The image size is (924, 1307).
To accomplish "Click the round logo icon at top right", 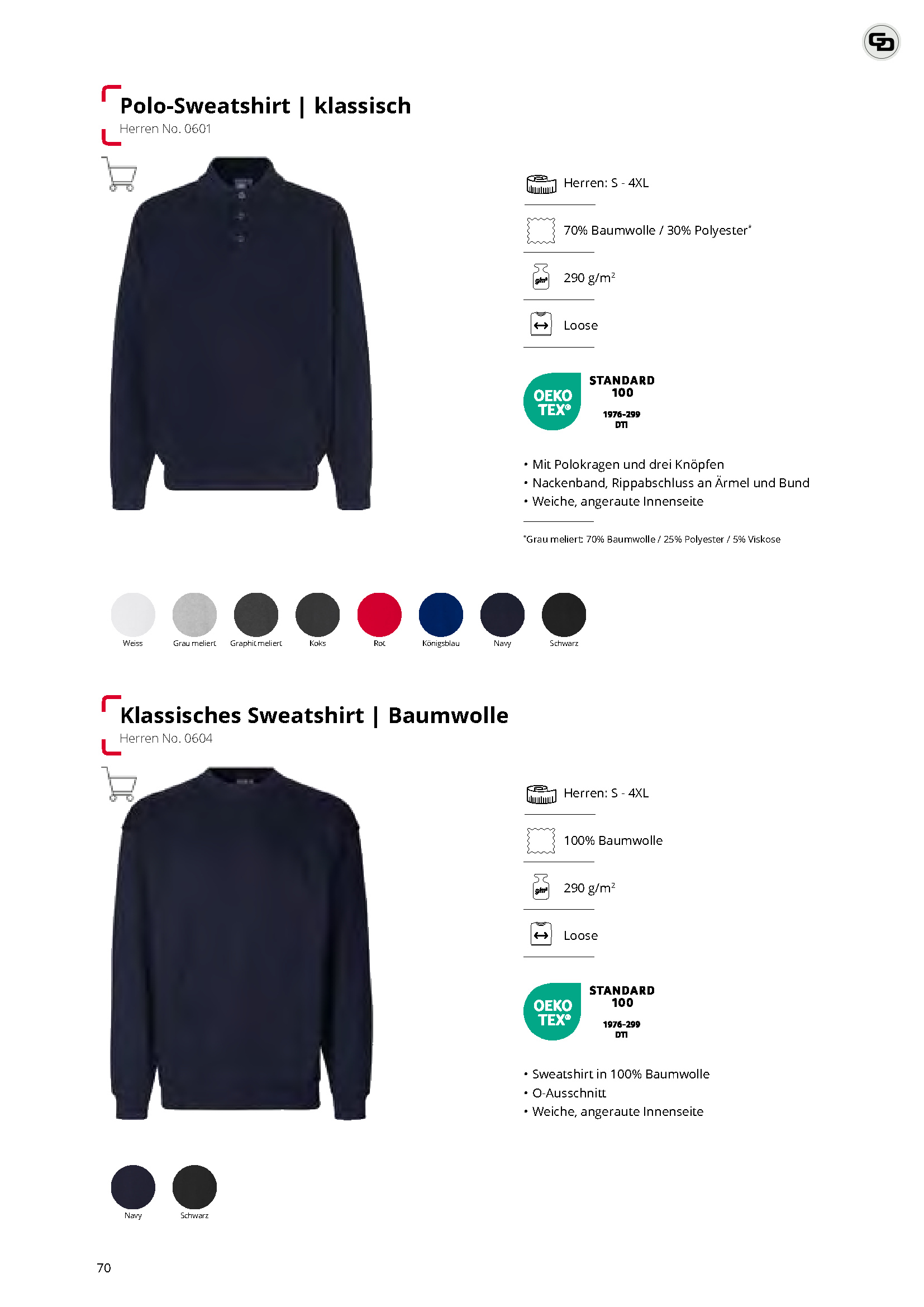I will pyautogui.click(x=881, y=41).
